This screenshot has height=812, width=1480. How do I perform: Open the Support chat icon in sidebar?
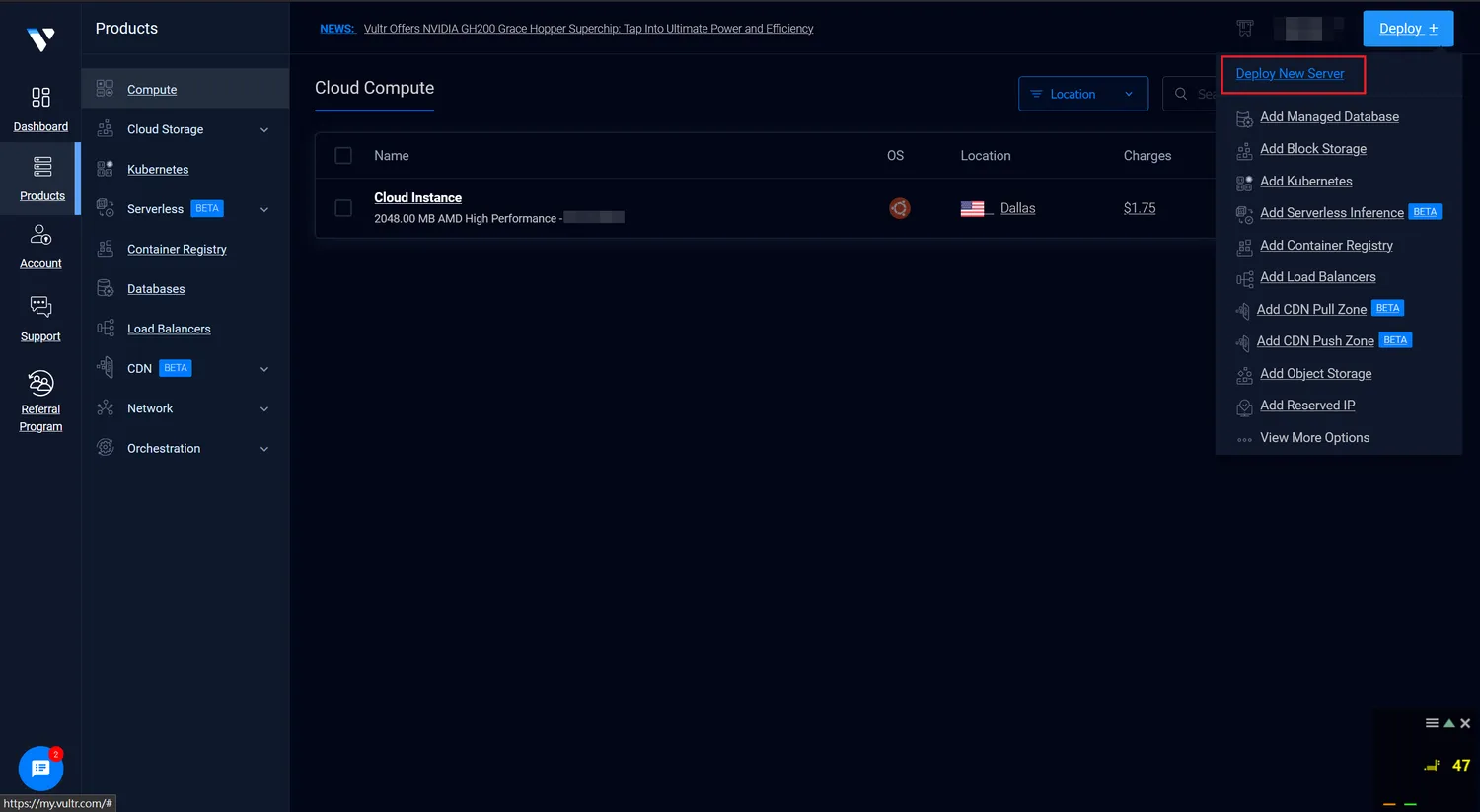point(40,307)
